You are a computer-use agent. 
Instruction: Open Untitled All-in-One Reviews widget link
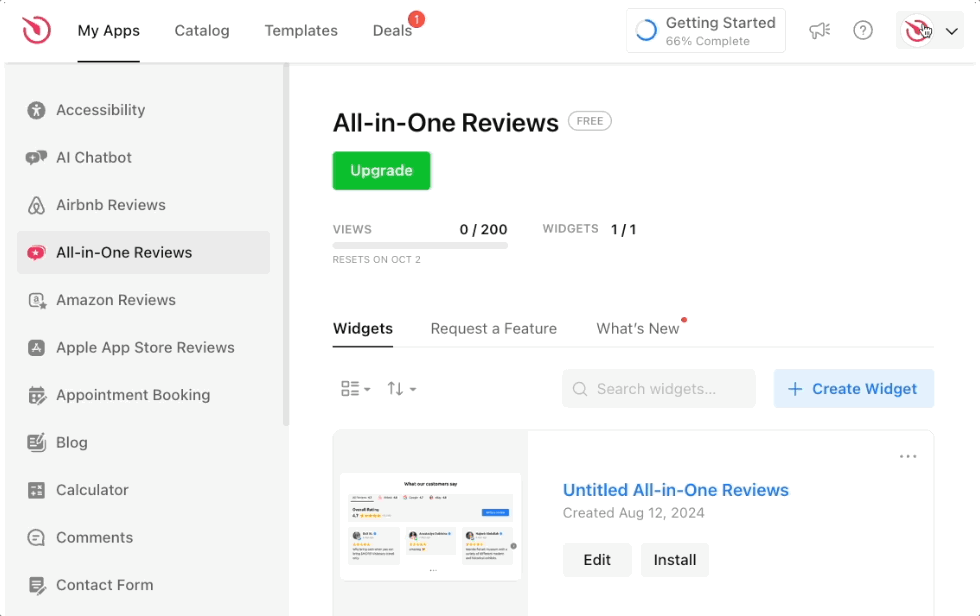(x=676, y=490)
